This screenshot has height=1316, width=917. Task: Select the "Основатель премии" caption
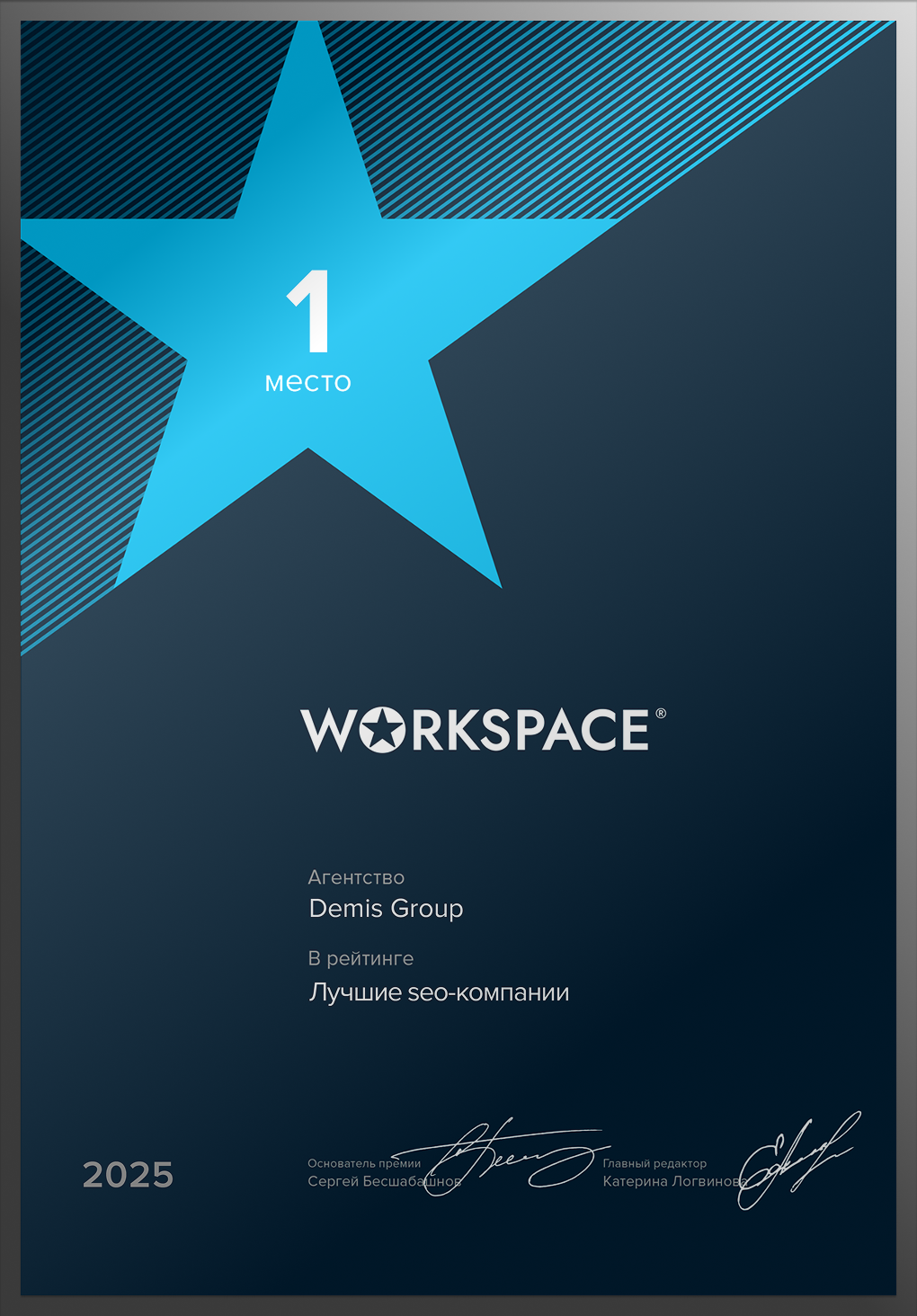[363, 1163]
